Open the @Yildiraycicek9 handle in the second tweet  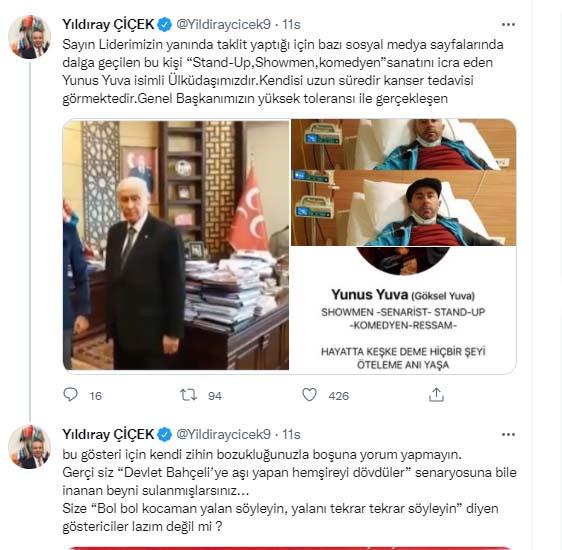coord(223,434)
